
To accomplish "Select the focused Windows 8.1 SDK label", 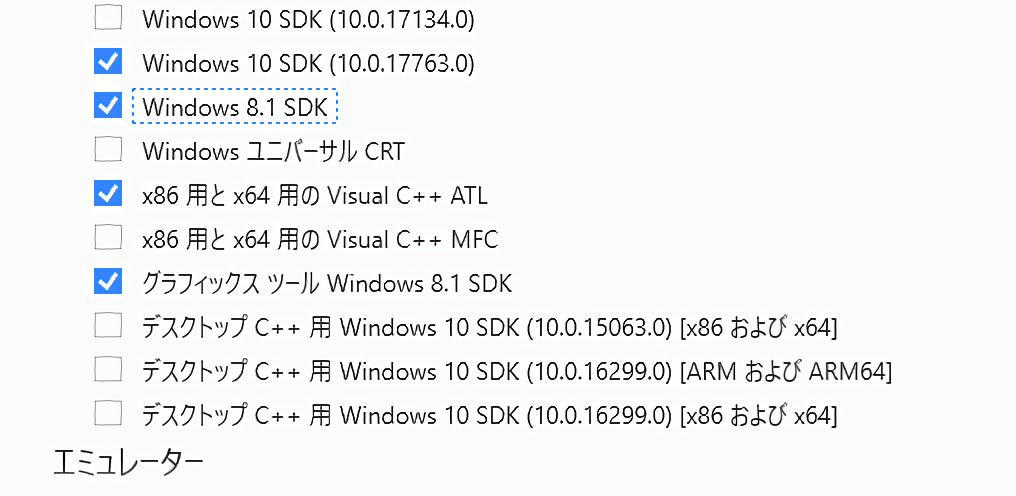I will pos(235,107).
